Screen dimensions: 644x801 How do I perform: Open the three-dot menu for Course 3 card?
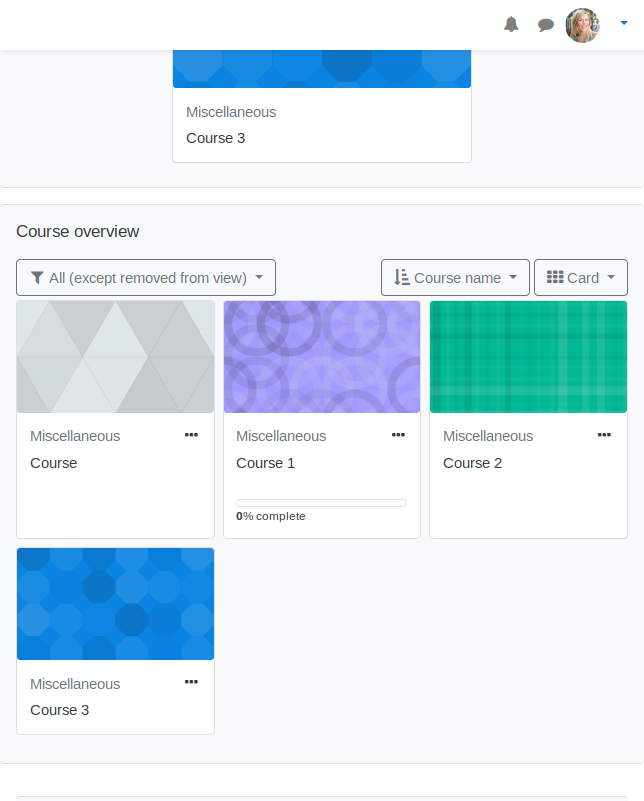[x=192, y=681]
